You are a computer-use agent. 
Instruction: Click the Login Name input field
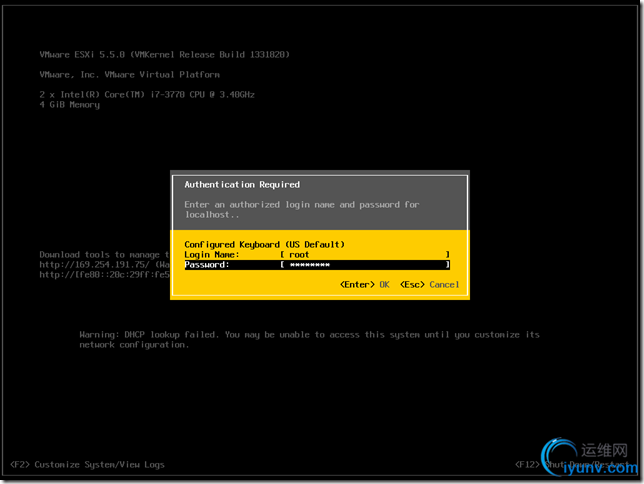coord(365,255)
